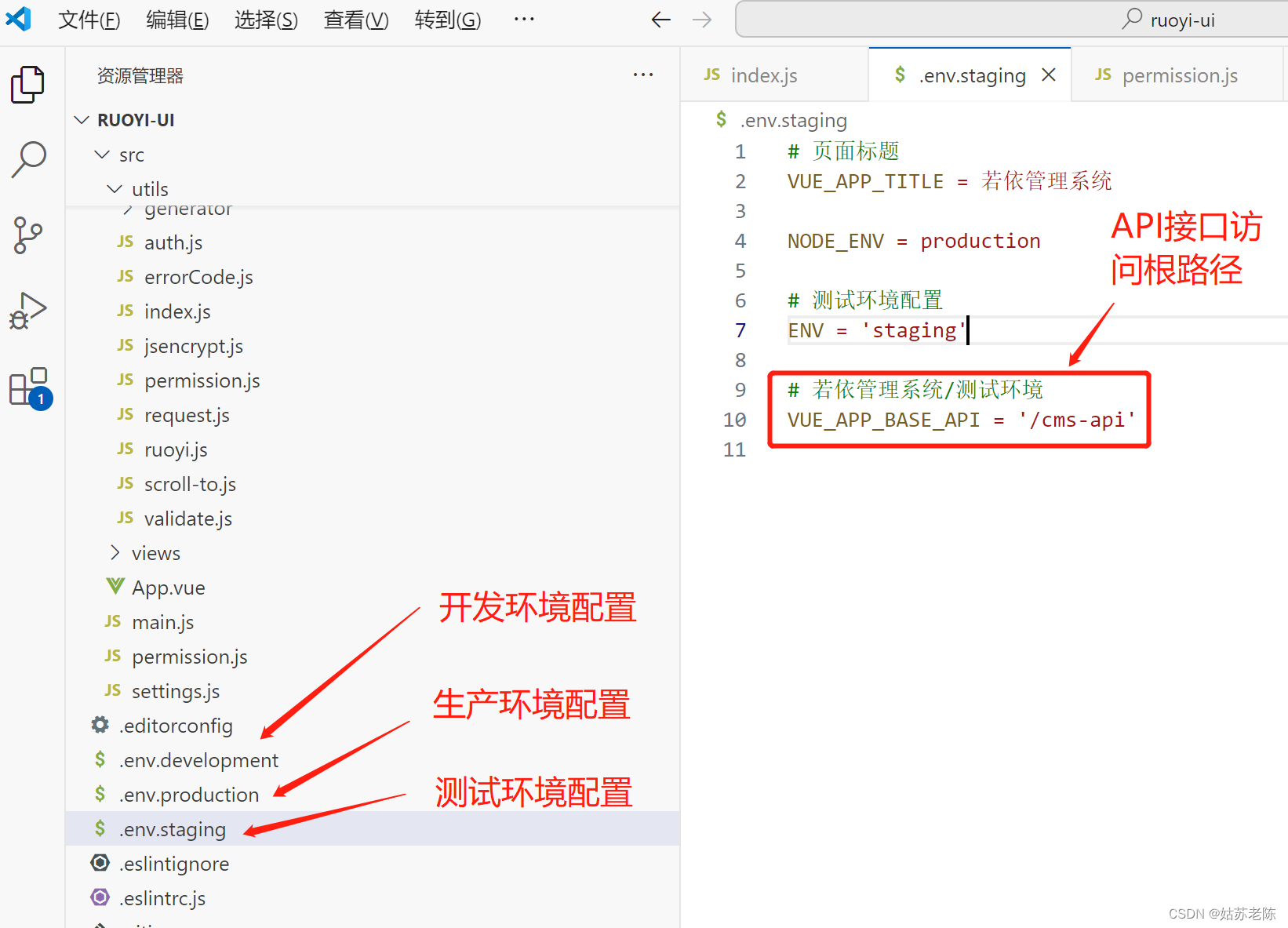Image resolution: width=1288 pixels, height=928 pixels.
Task: Open the 编辑(E) menu
Action: (x=177, y=20)
